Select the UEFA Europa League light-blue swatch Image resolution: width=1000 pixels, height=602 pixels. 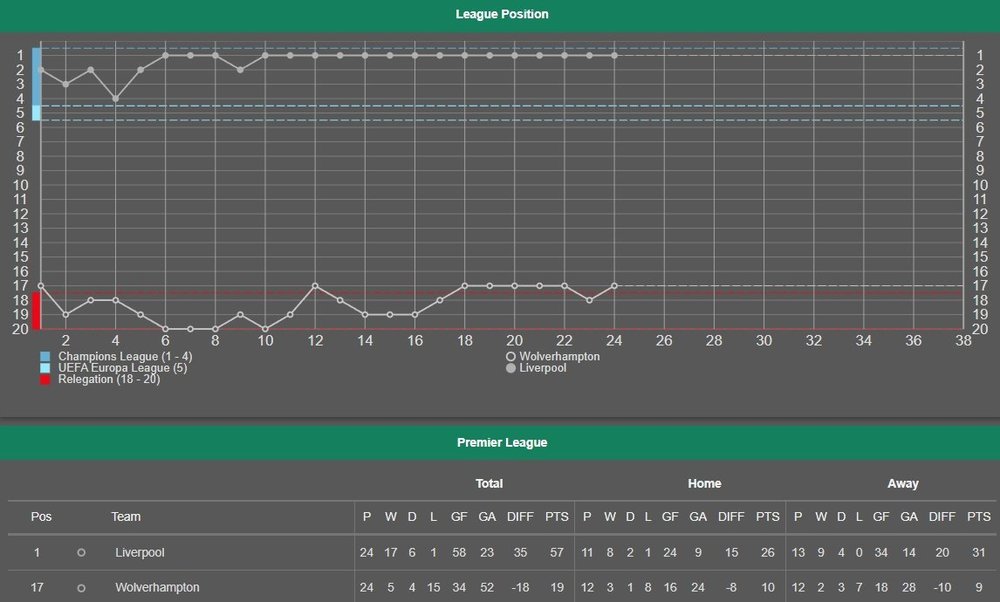point(45,368)
